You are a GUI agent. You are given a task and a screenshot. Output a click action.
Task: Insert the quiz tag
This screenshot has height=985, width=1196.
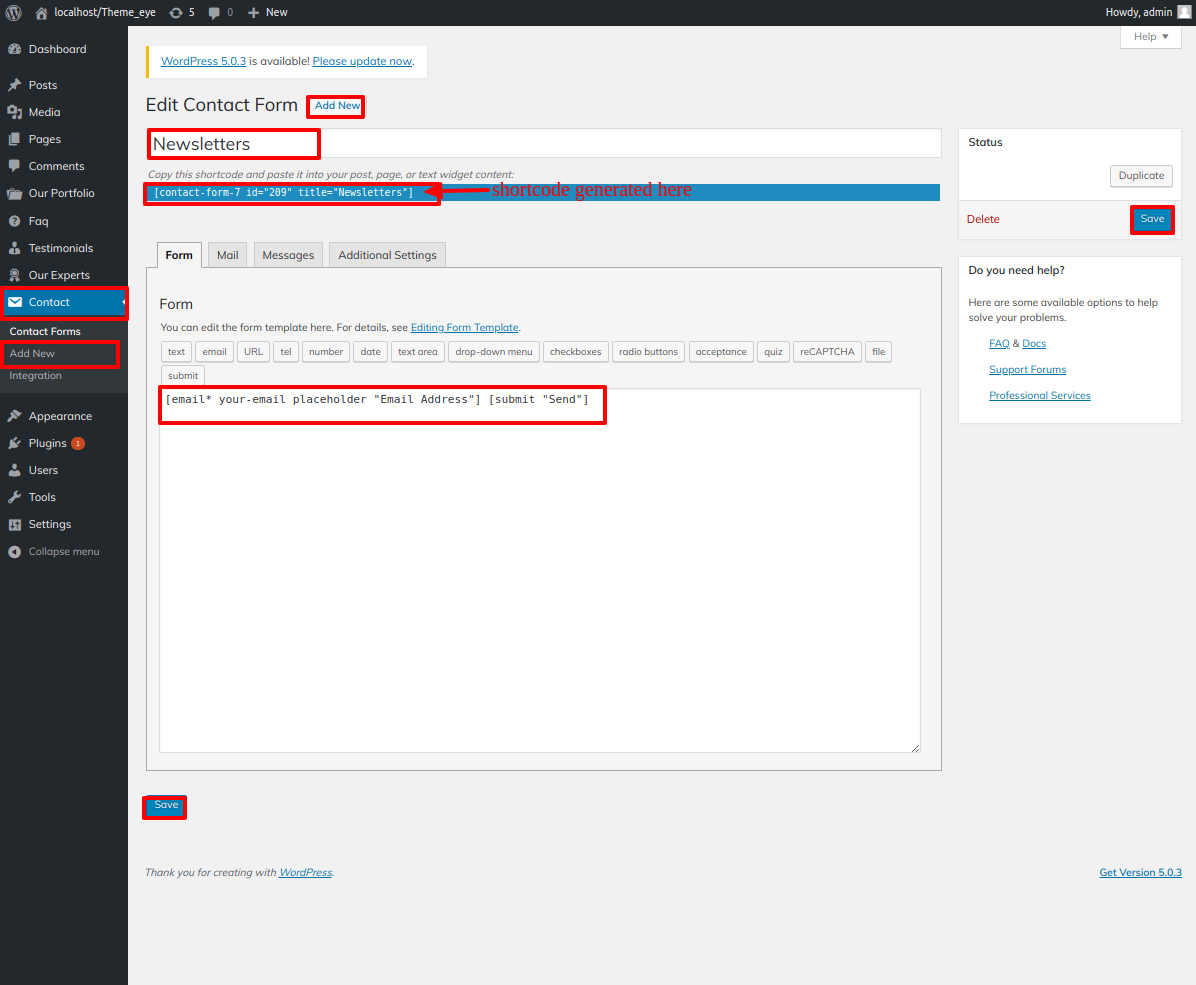773,352
